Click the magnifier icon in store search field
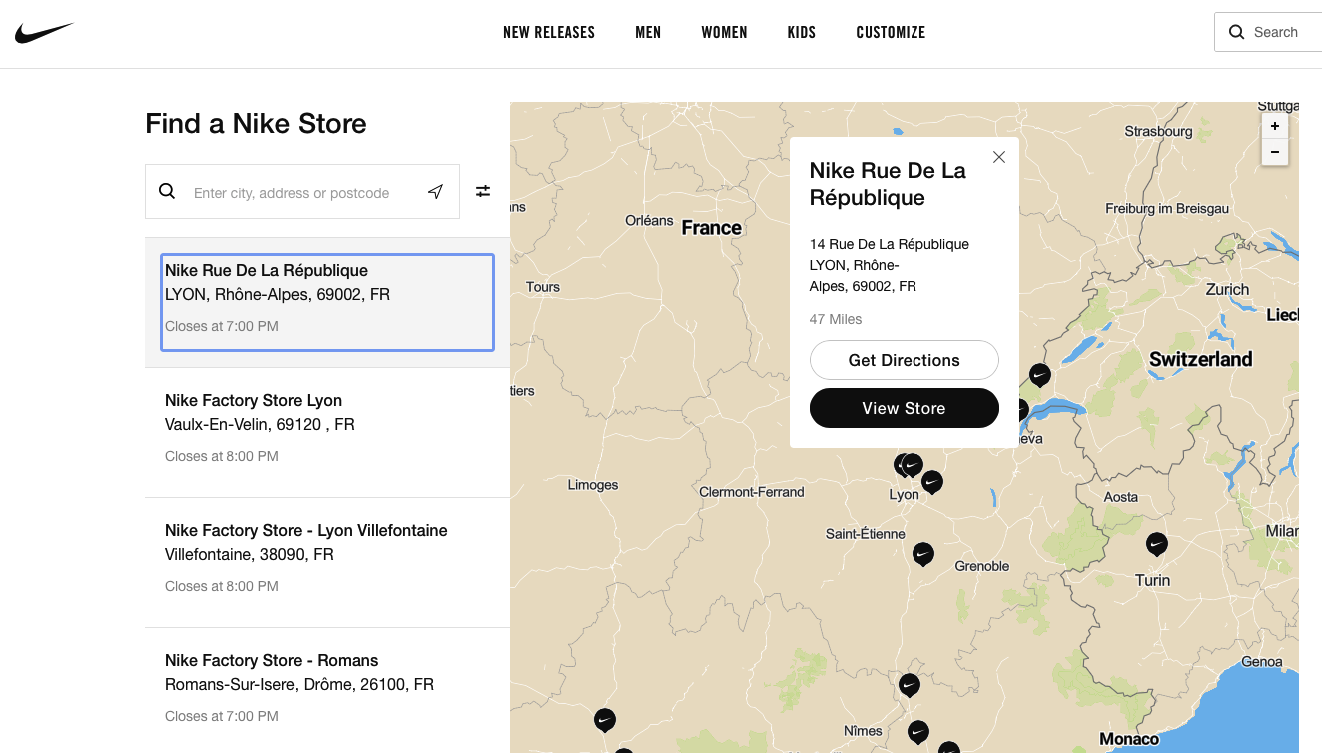Viewport: 1322px width, 753px height. coord(167,191)
